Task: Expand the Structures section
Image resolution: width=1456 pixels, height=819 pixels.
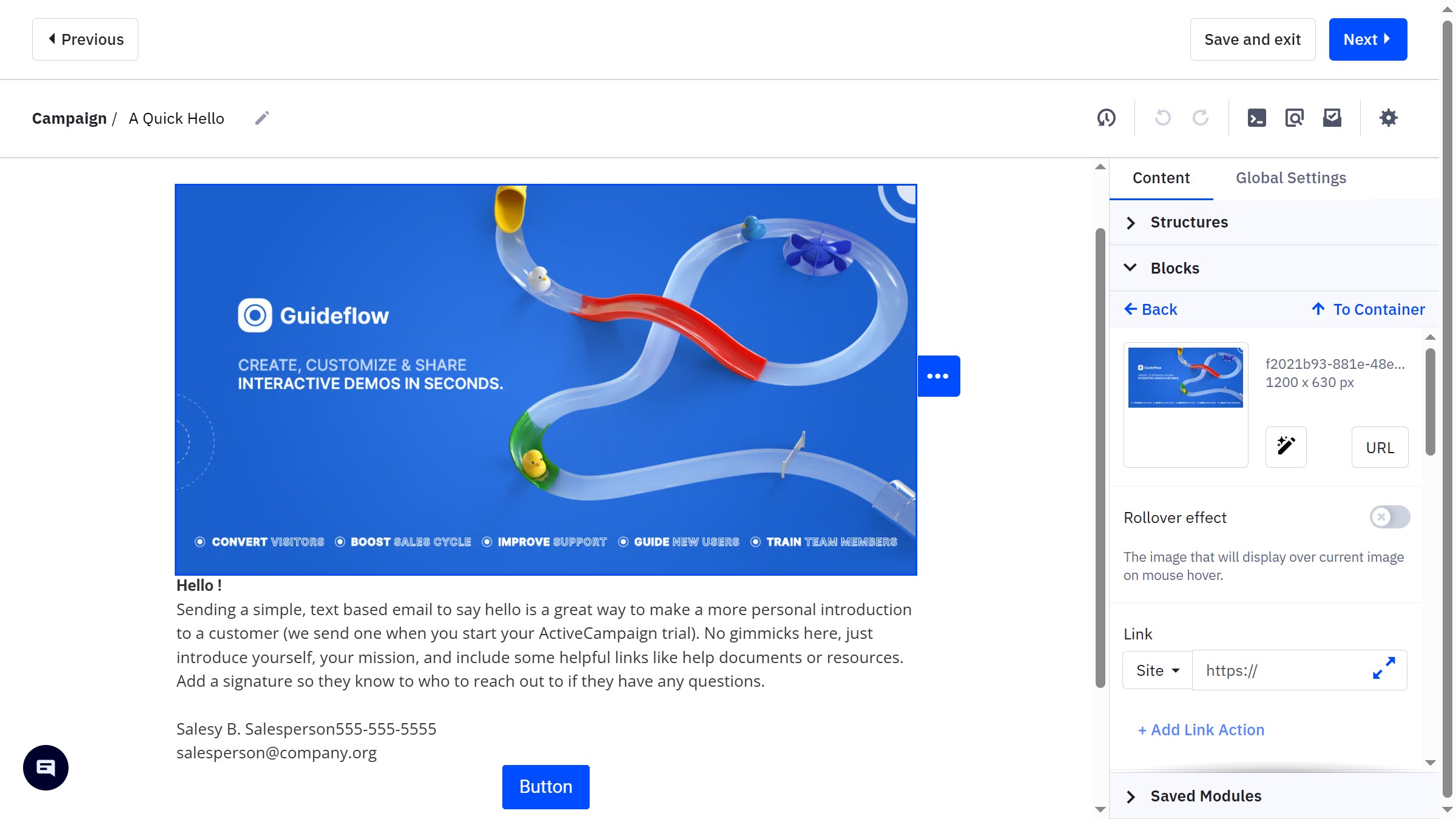Action: click(x=1188, y=222)
